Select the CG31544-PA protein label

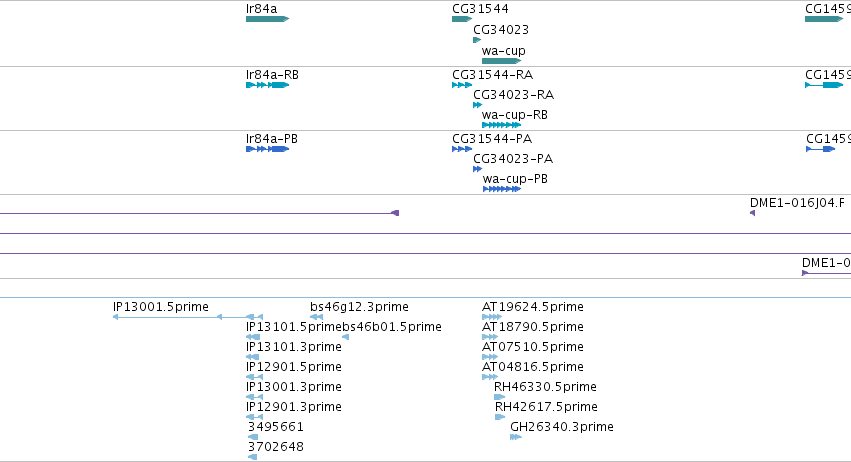(492, 139)
